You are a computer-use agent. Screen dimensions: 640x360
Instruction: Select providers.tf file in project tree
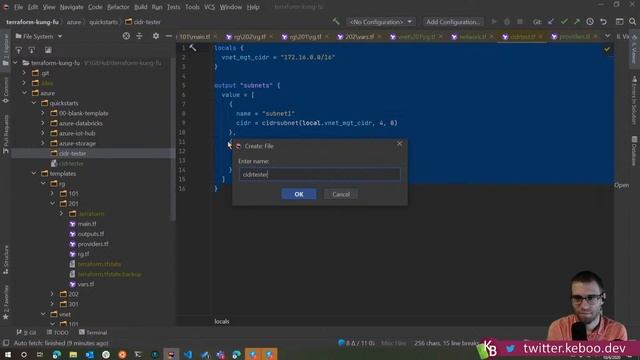click(93, 244)
